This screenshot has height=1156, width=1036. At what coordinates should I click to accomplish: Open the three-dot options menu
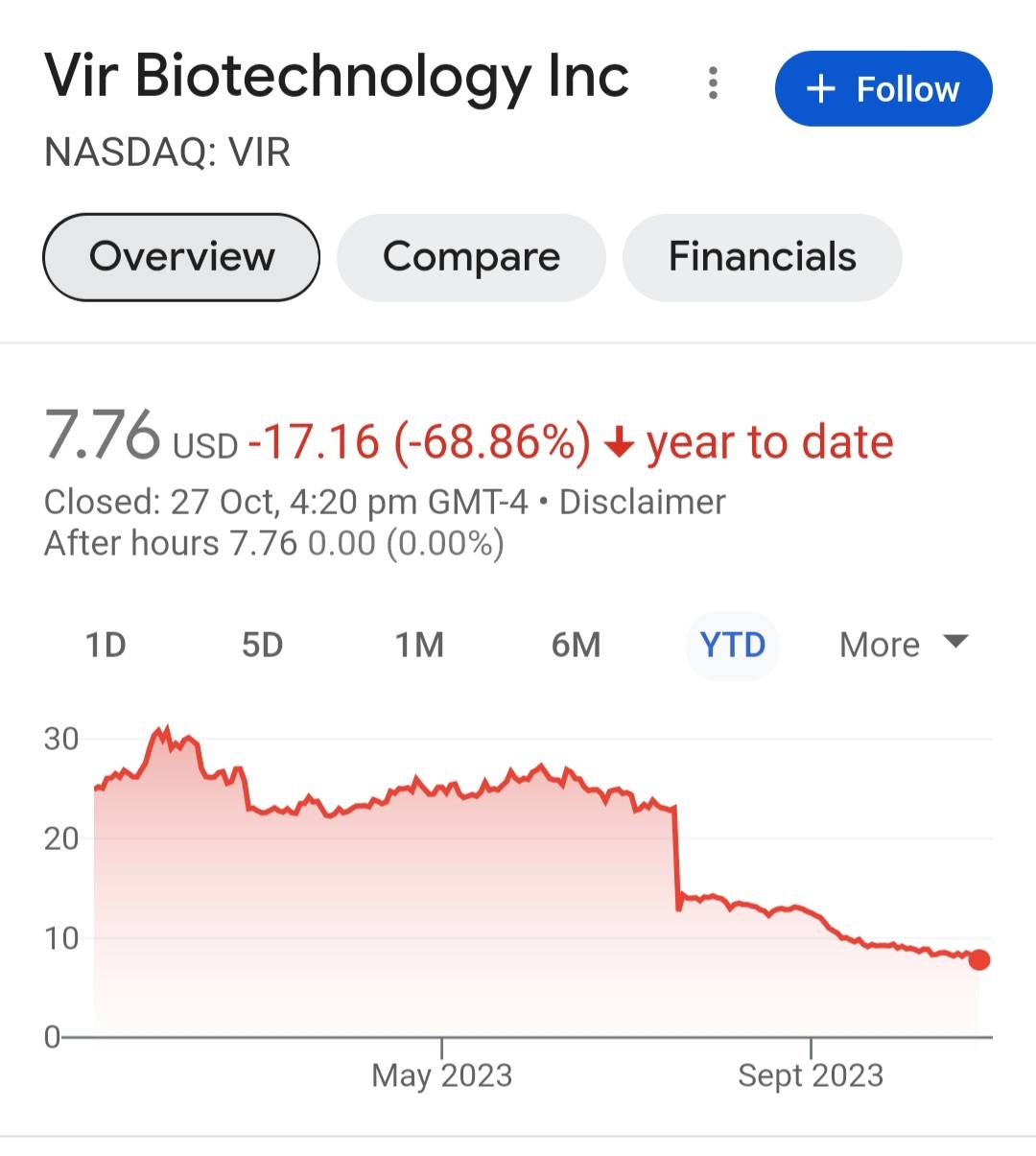713,83
